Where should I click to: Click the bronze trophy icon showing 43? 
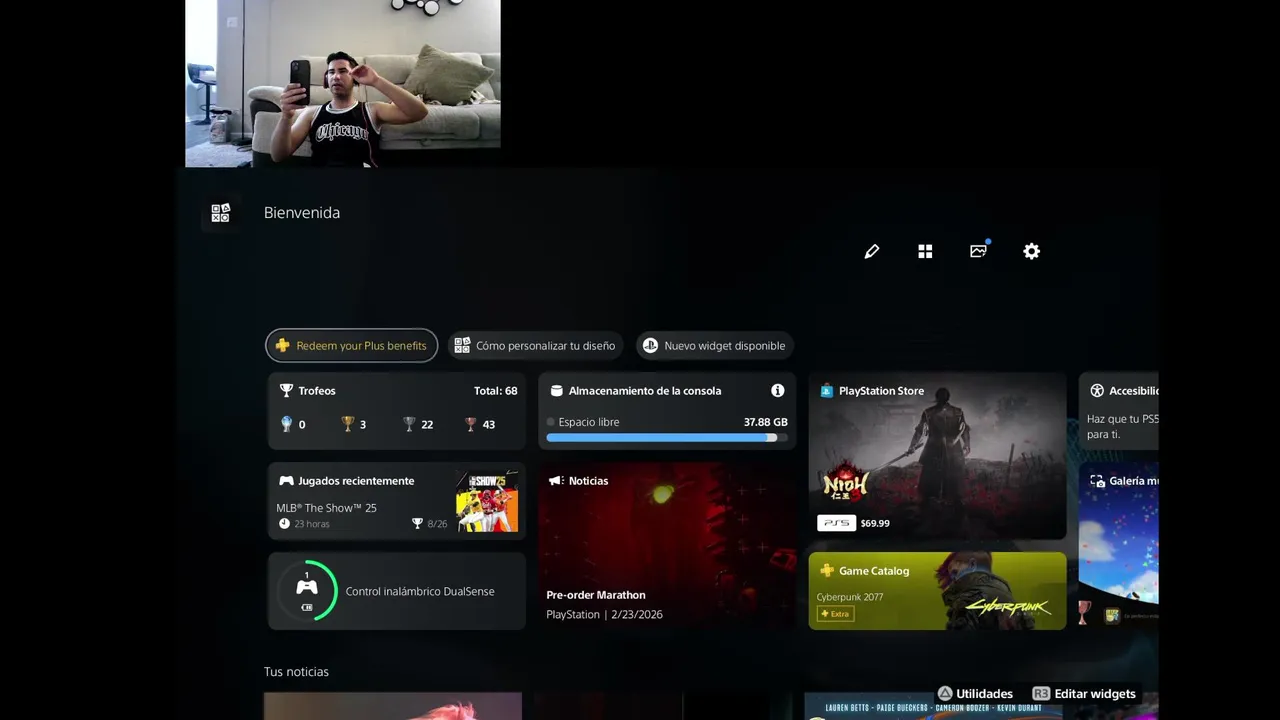click(x=471, y=424)
